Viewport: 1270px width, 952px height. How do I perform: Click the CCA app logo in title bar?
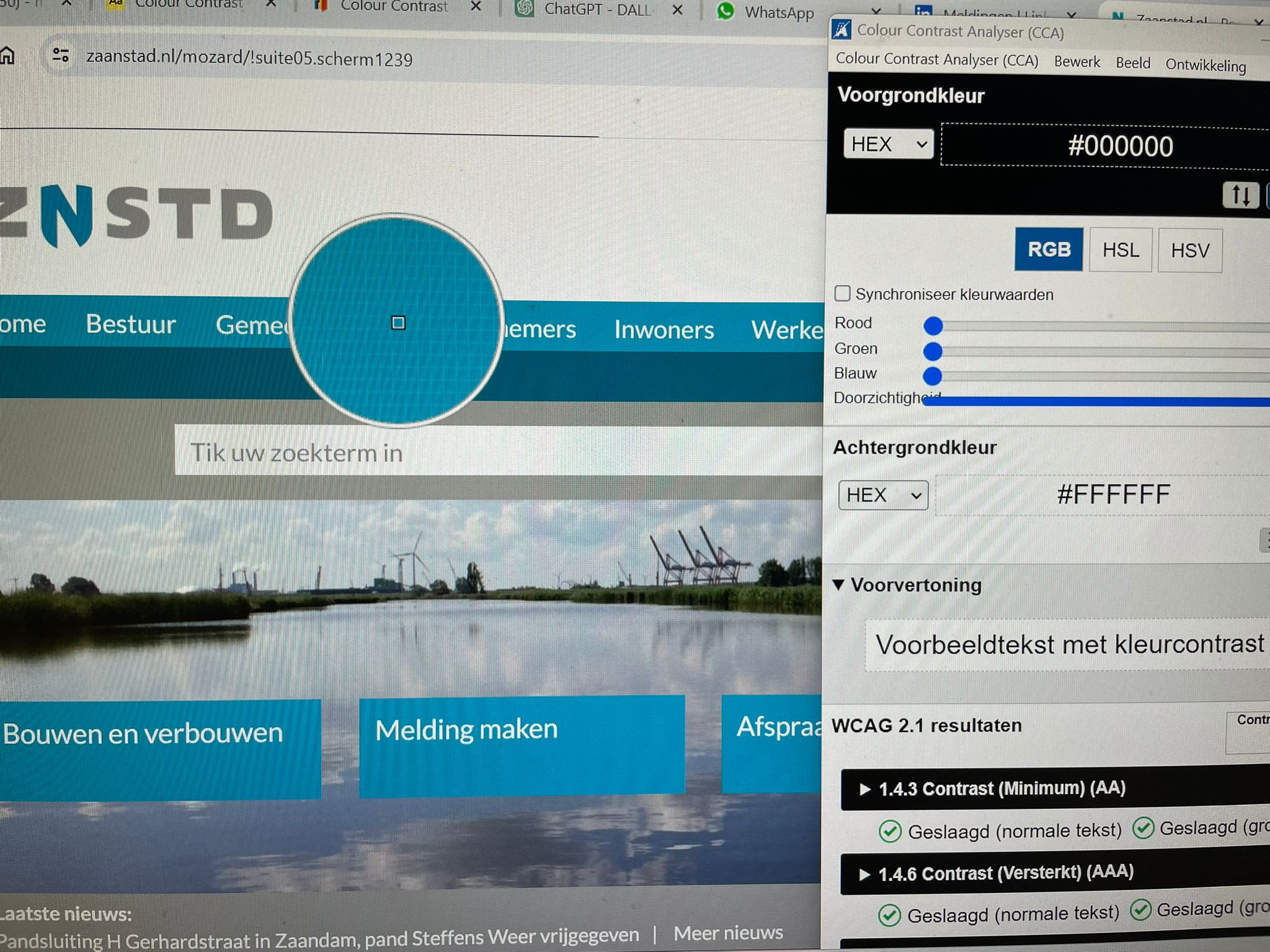coord(841,29)
